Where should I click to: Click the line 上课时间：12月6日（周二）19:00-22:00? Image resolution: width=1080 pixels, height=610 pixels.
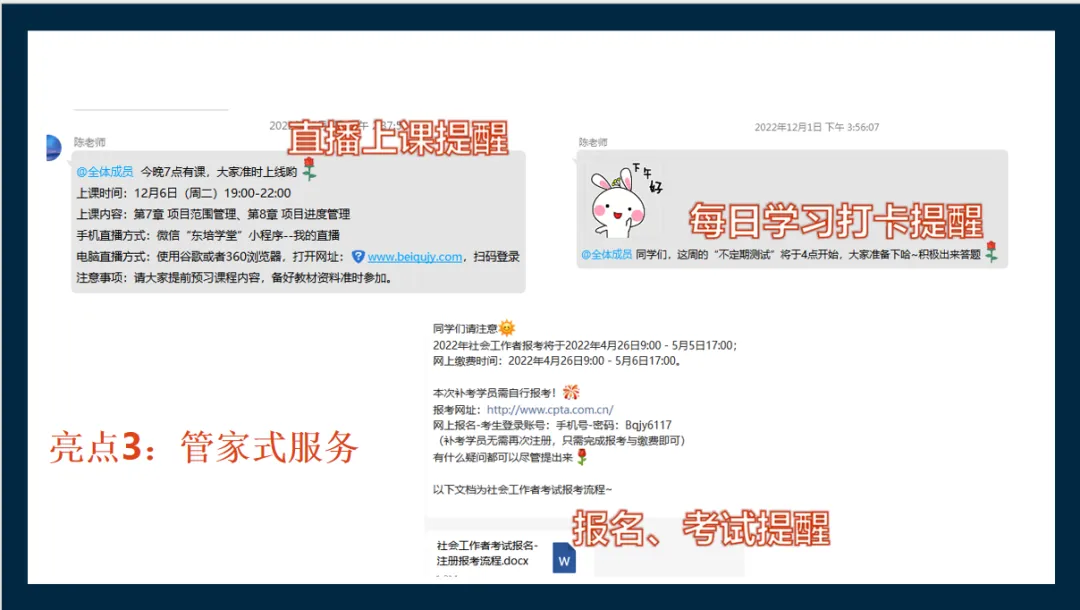[x=183, y=193]
